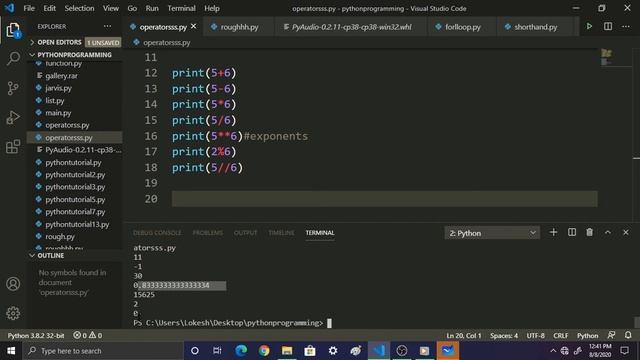Click errors and warnings count in status bar
This screenshot has height=360, width=640.
pyautogui.click(x=88, y=336)
